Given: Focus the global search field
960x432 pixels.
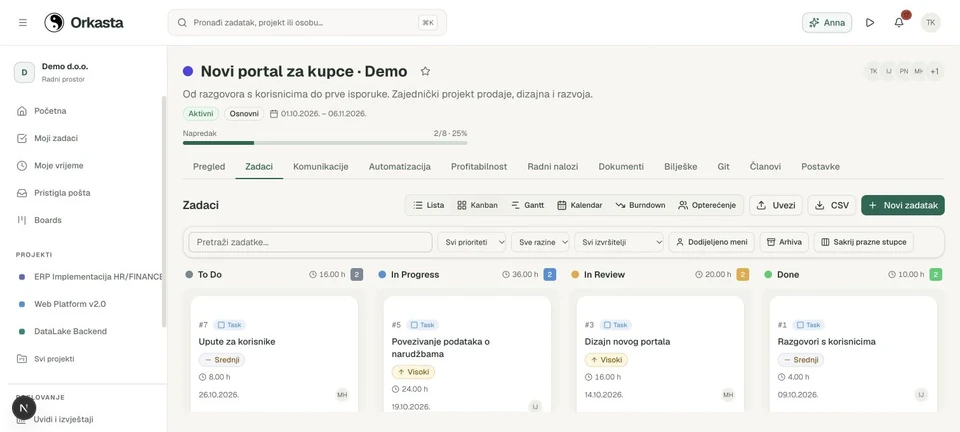Looking at the screenshot, I should 307,23.
